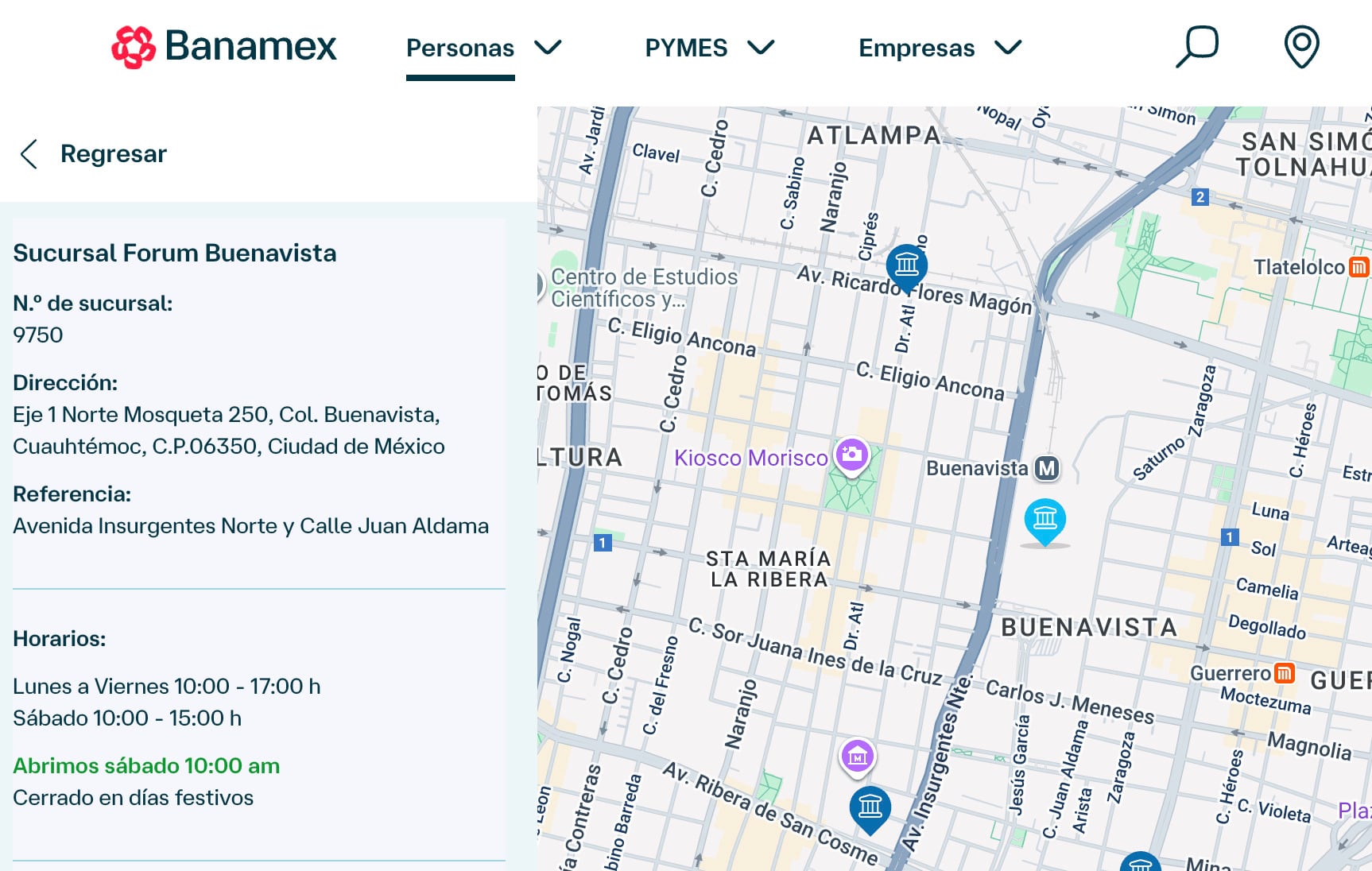
Task: Click Sábado 10:00 - 15:00 h
Action: click(127, 718)
